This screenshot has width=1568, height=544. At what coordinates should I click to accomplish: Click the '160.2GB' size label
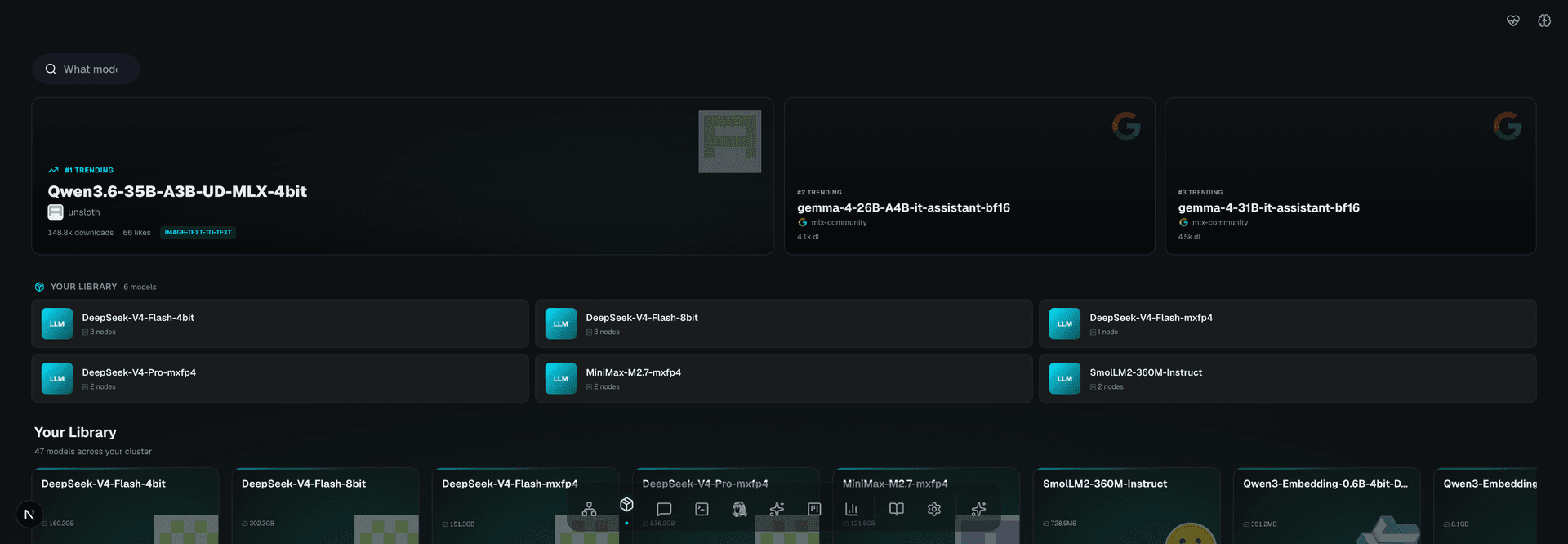(x=61, y=524)
